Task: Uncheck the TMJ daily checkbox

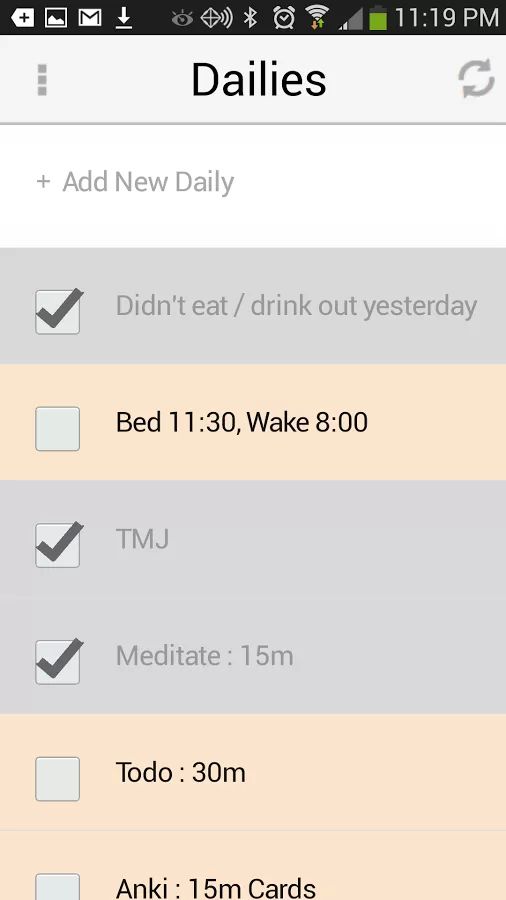Action: (x=57, y=545)
